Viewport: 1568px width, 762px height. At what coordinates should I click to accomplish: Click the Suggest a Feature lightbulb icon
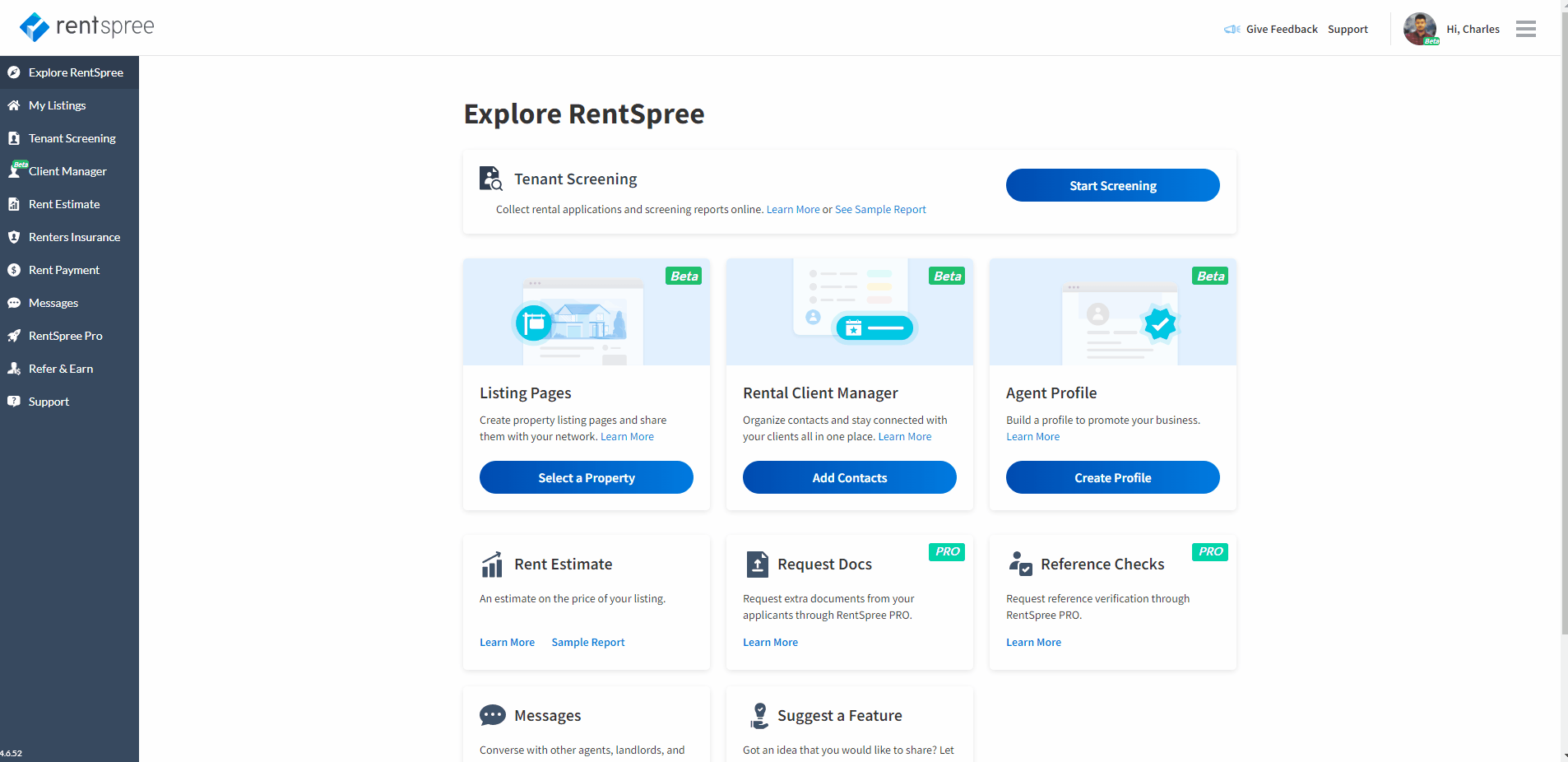[x=758, y=715]
